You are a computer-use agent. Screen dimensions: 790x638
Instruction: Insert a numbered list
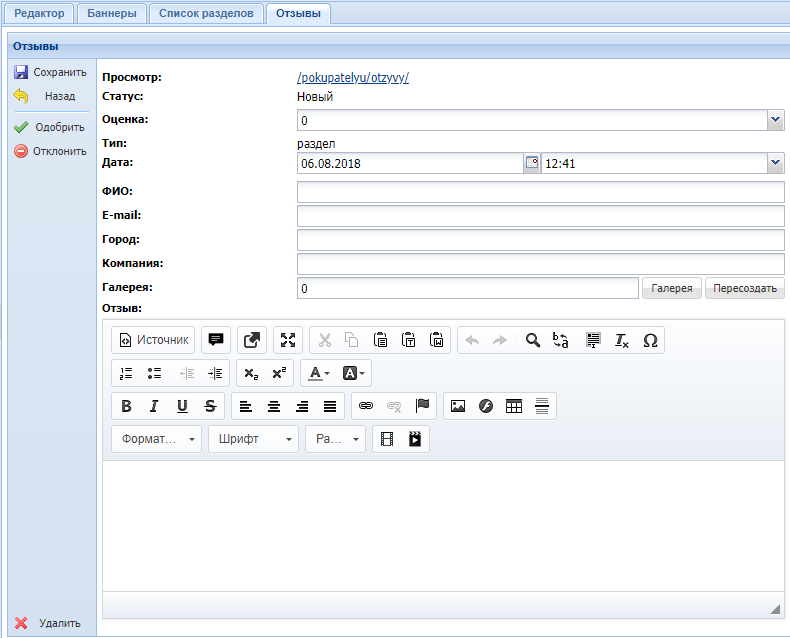pos(126,373)
